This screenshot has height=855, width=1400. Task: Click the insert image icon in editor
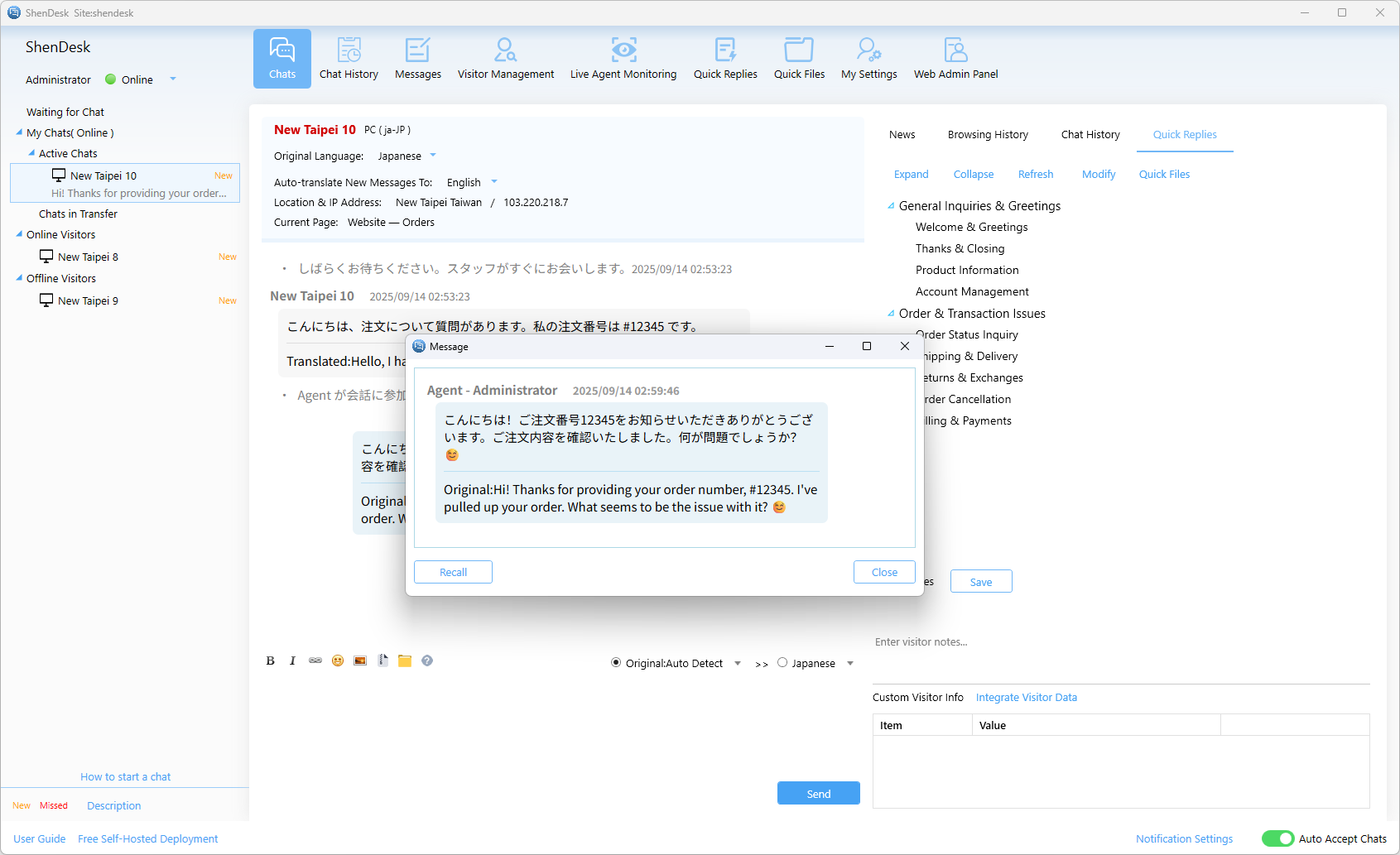click(x=360, y=660)
